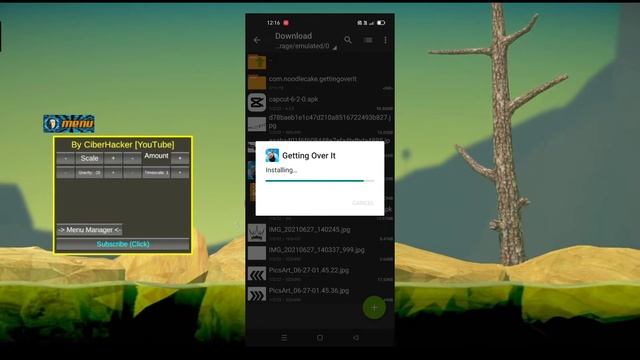Decrease Timescale with the minus button
Viewport: 640px width, 360px height.
click(132, 173)
